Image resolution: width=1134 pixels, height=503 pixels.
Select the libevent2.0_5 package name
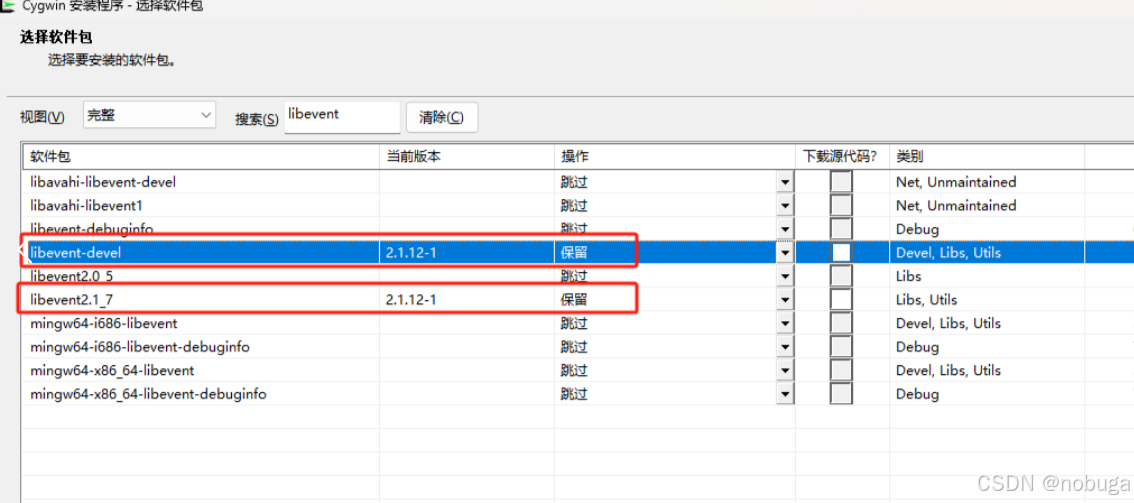point(72,276)
